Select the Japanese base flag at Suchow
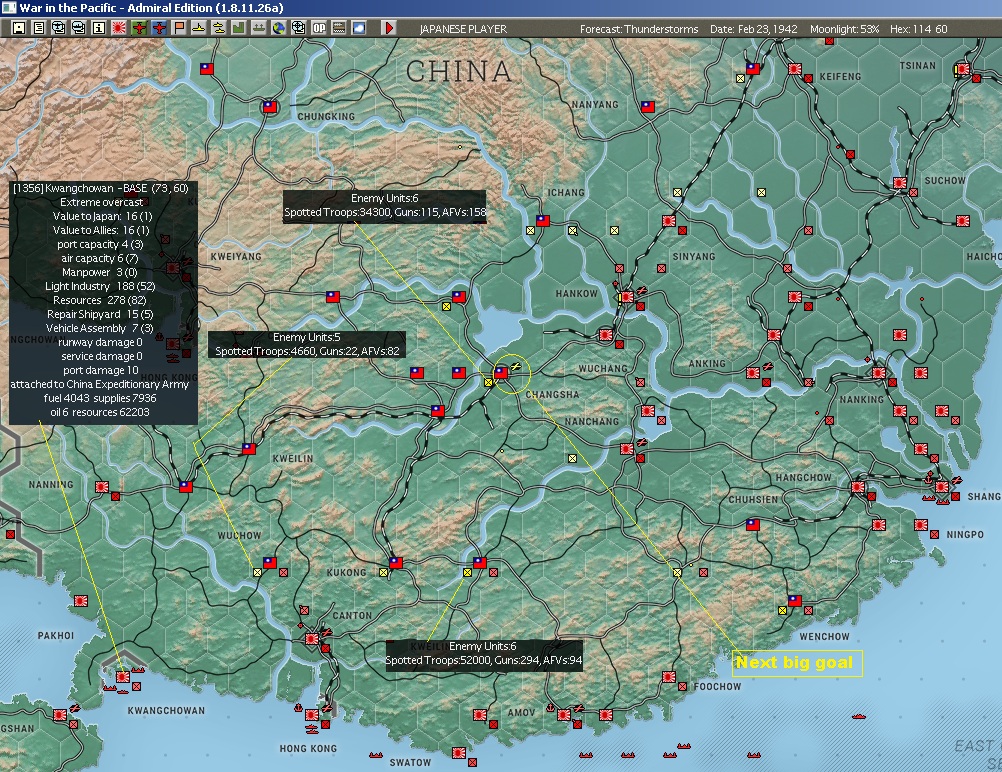 [900, 183]
